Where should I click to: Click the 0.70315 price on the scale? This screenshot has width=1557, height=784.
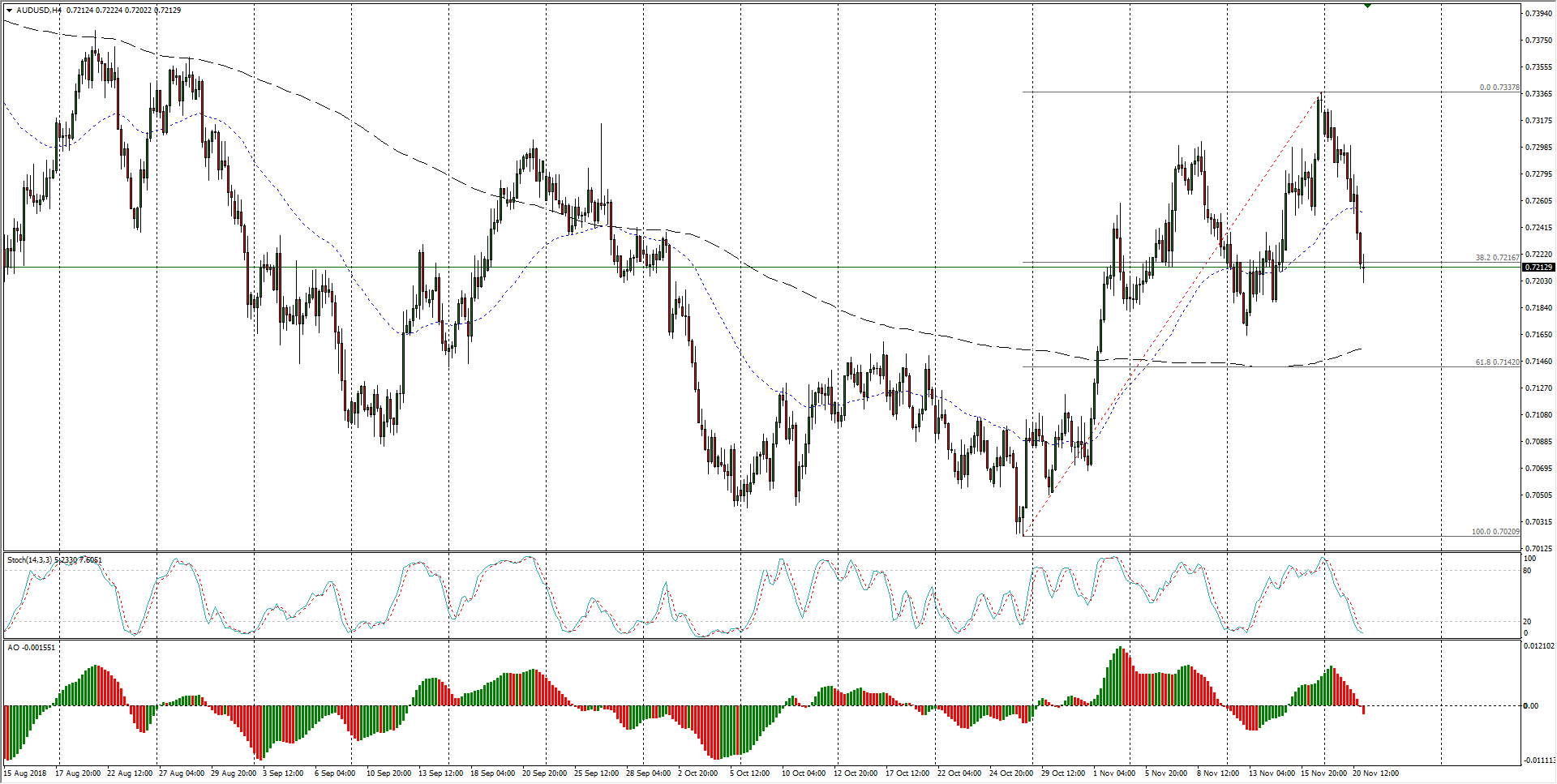[1538, 522]
